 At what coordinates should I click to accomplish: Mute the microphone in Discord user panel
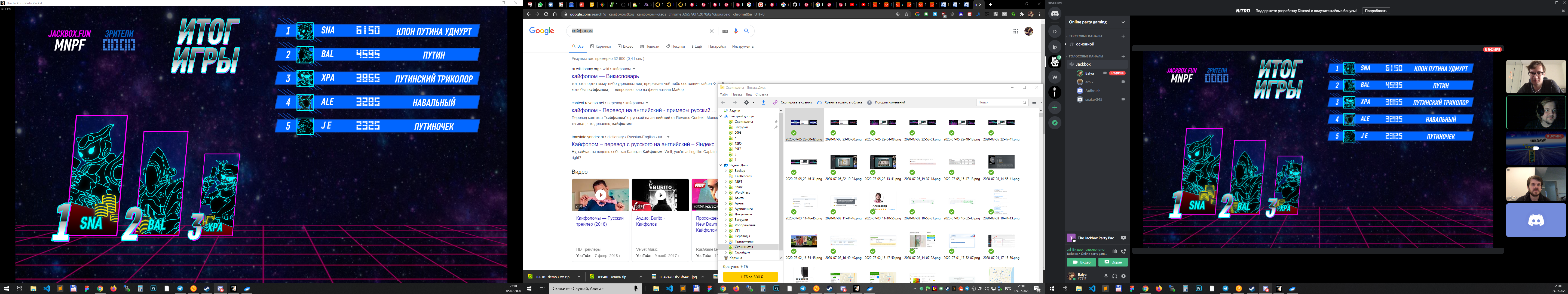pyautogui.click(x=1107, y=276)
